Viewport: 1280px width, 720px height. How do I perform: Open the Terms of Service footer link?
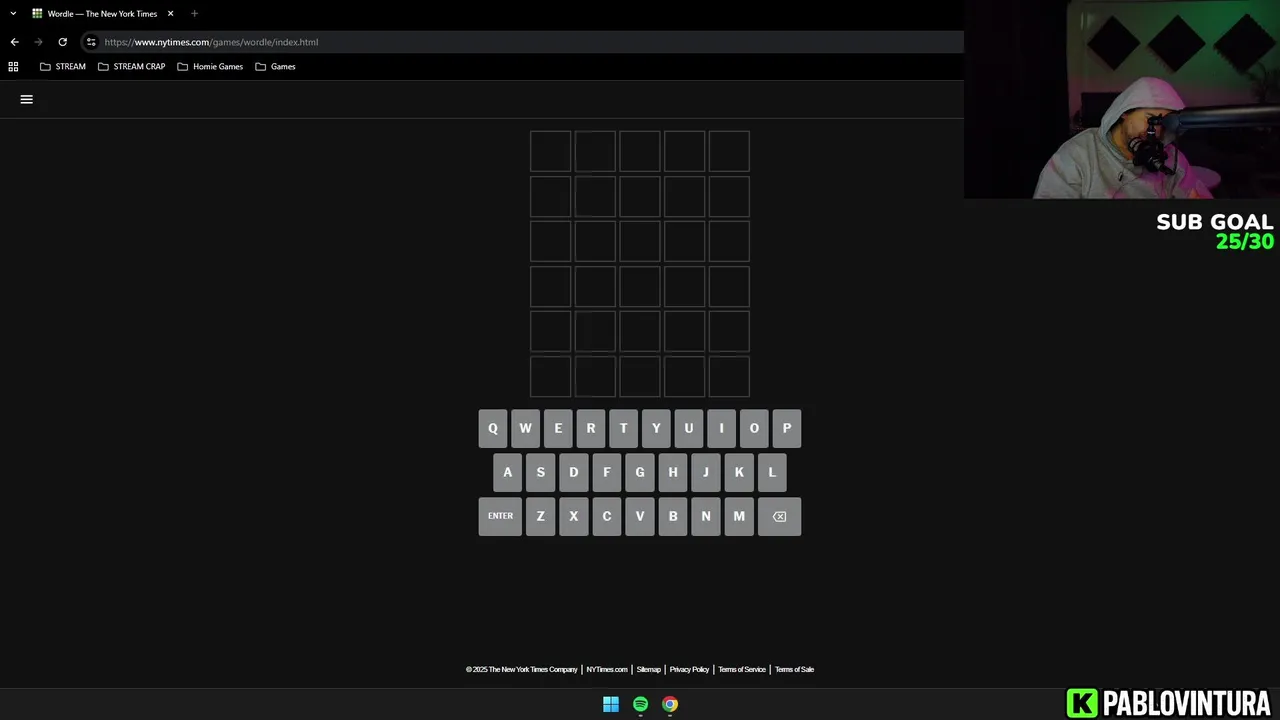(742, 669)
